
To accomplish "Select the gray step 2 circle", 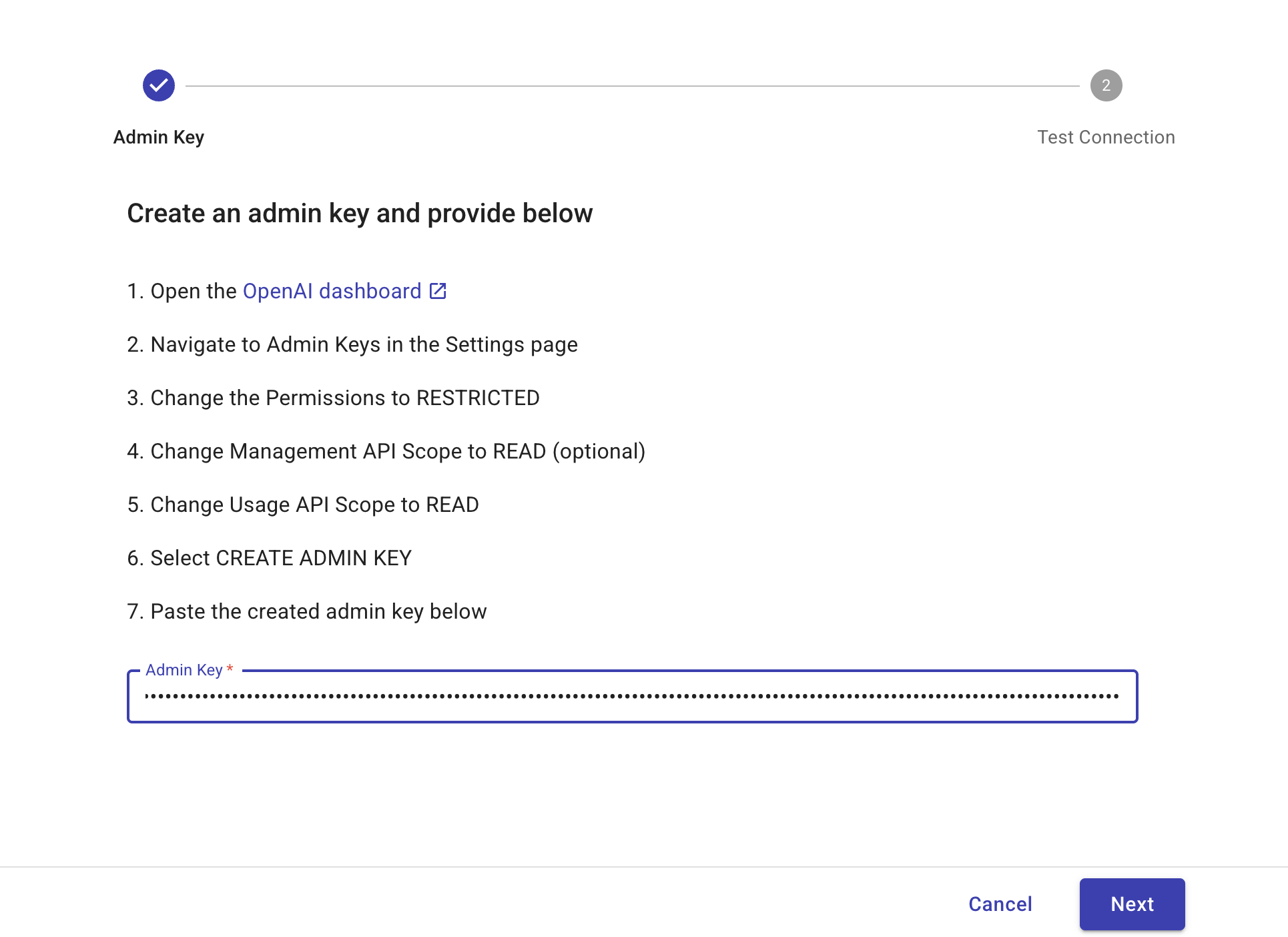I will point(1106,85).
